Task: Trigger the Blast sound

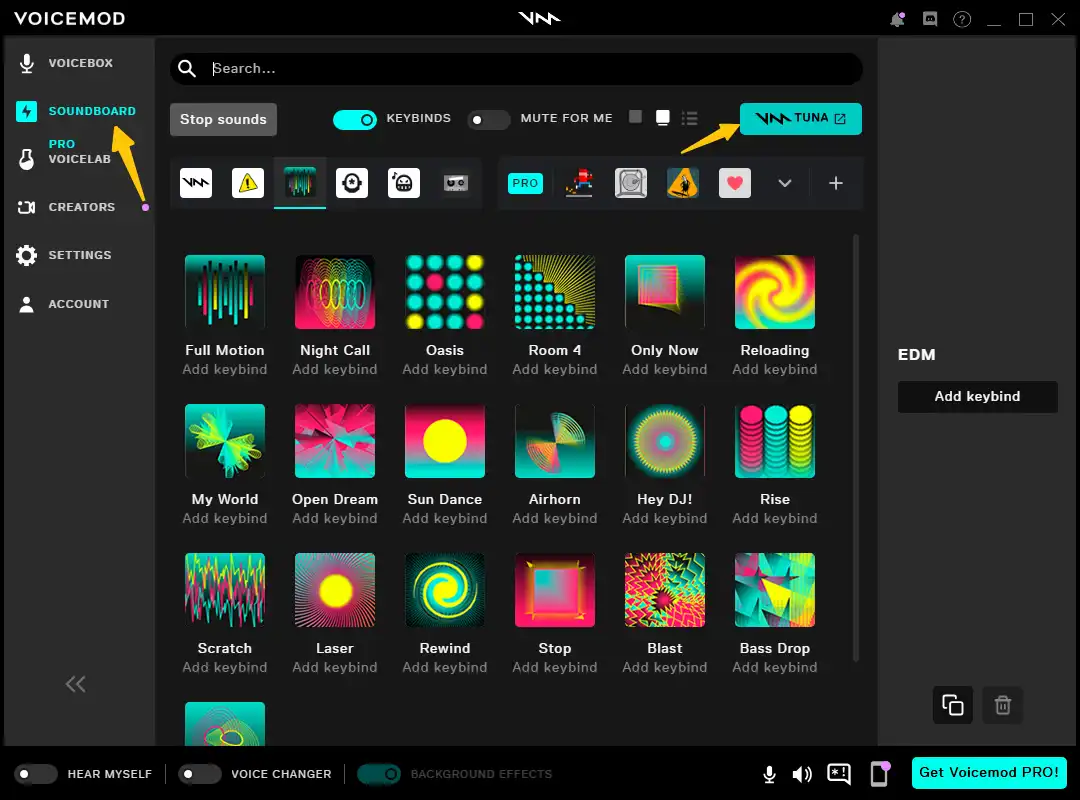Action: coord(665,590)
